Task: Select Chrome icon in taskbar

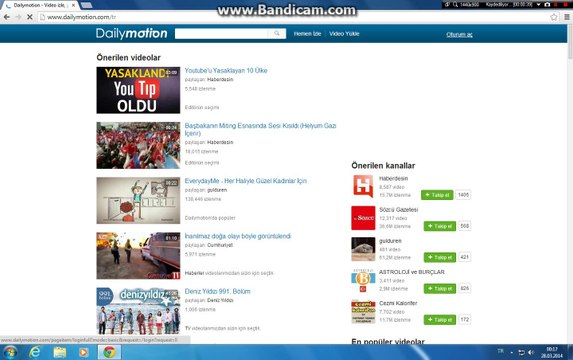Action: click(109, 352)
